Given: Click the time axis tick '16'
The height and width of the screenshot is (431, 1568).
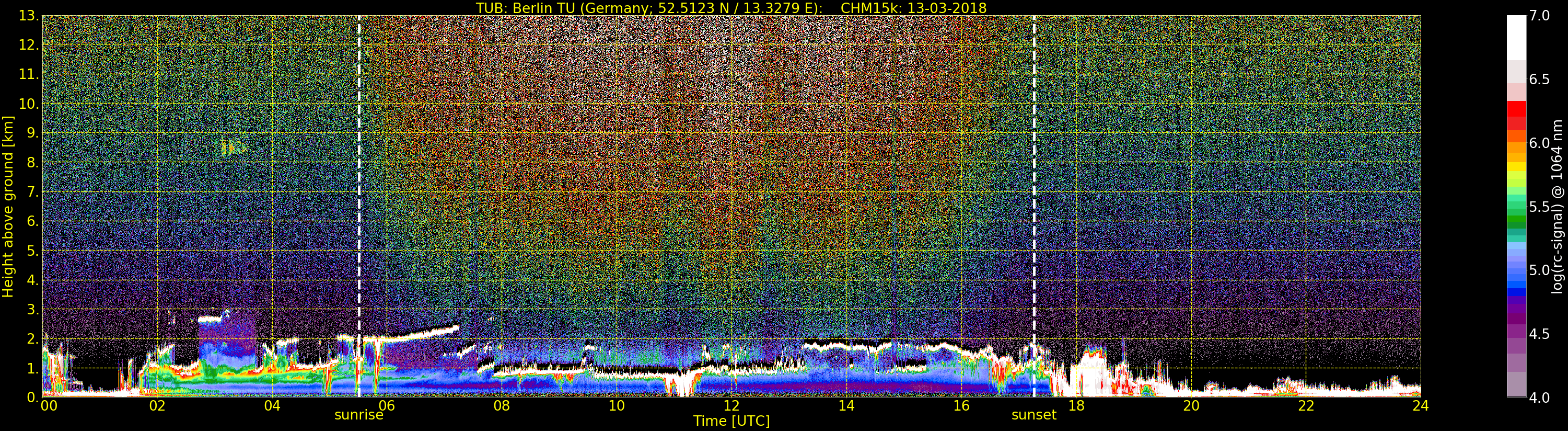Looking at the screenshot, I should (961, 406).
